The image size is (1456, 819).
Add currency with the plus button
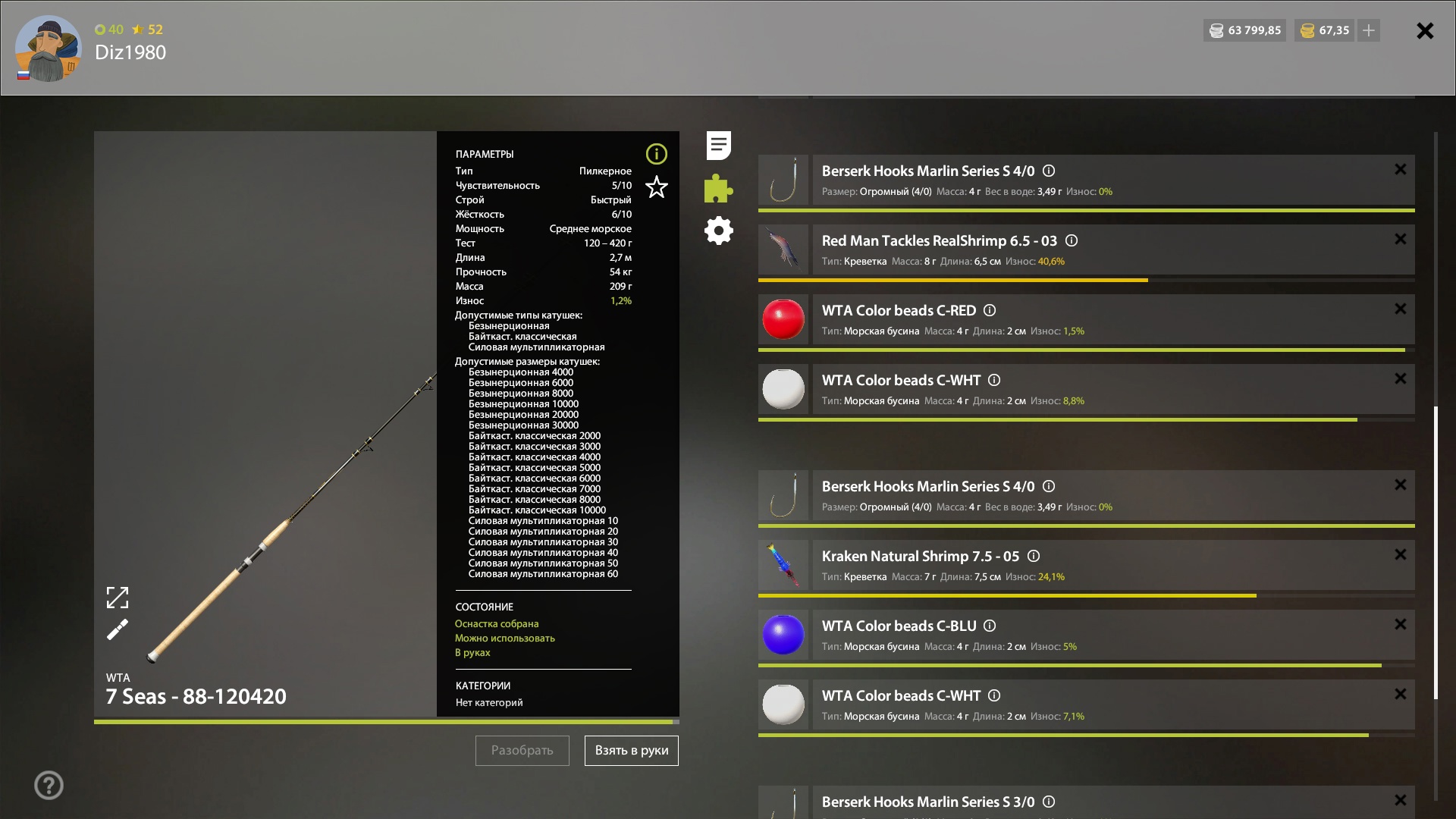tap(1369, 30)
